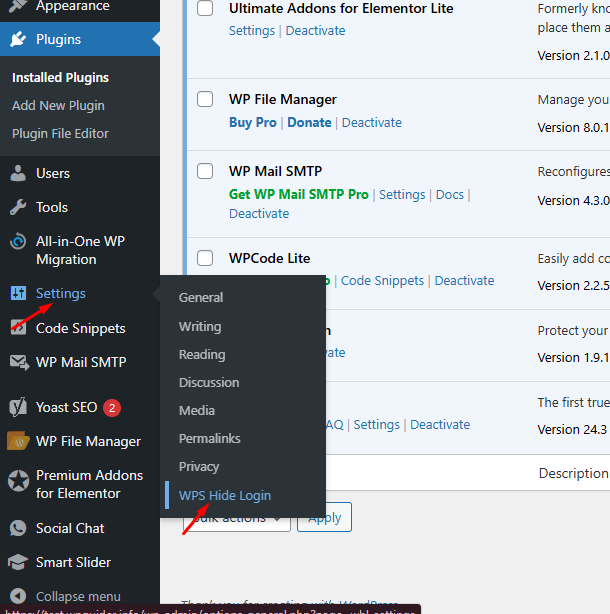The width and height of the screenshot is (610, 614).
Task: Open Smart Slider menu
Action: pos(73,562)
